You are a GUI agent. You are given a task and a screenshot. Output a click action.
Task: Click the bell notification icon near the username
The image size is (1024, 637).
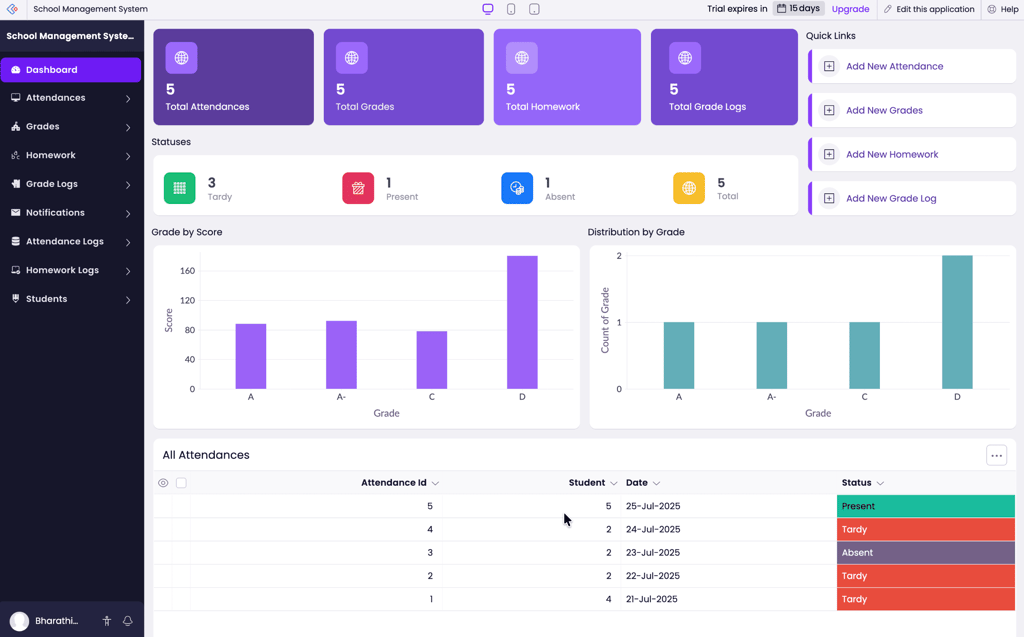coord(127,620)
